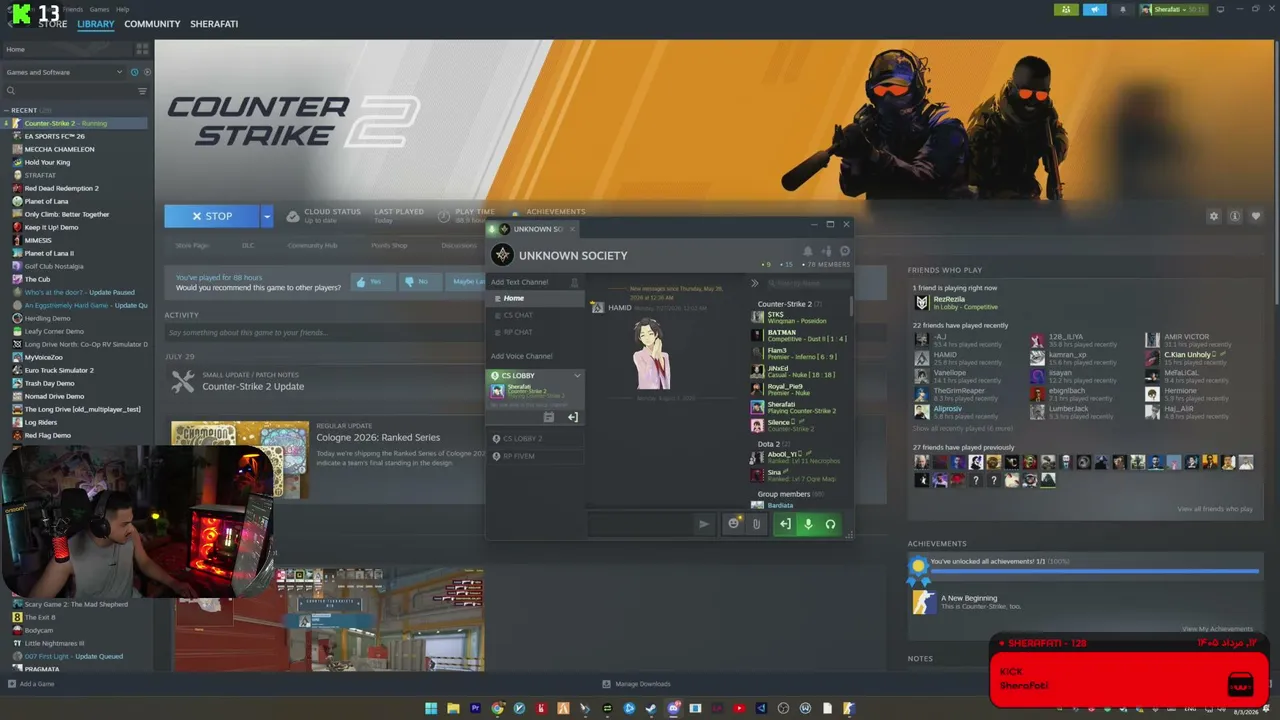Click the chat member list scrollbar
This screenshot has height=720, width=1280.
tap(851, 305)
